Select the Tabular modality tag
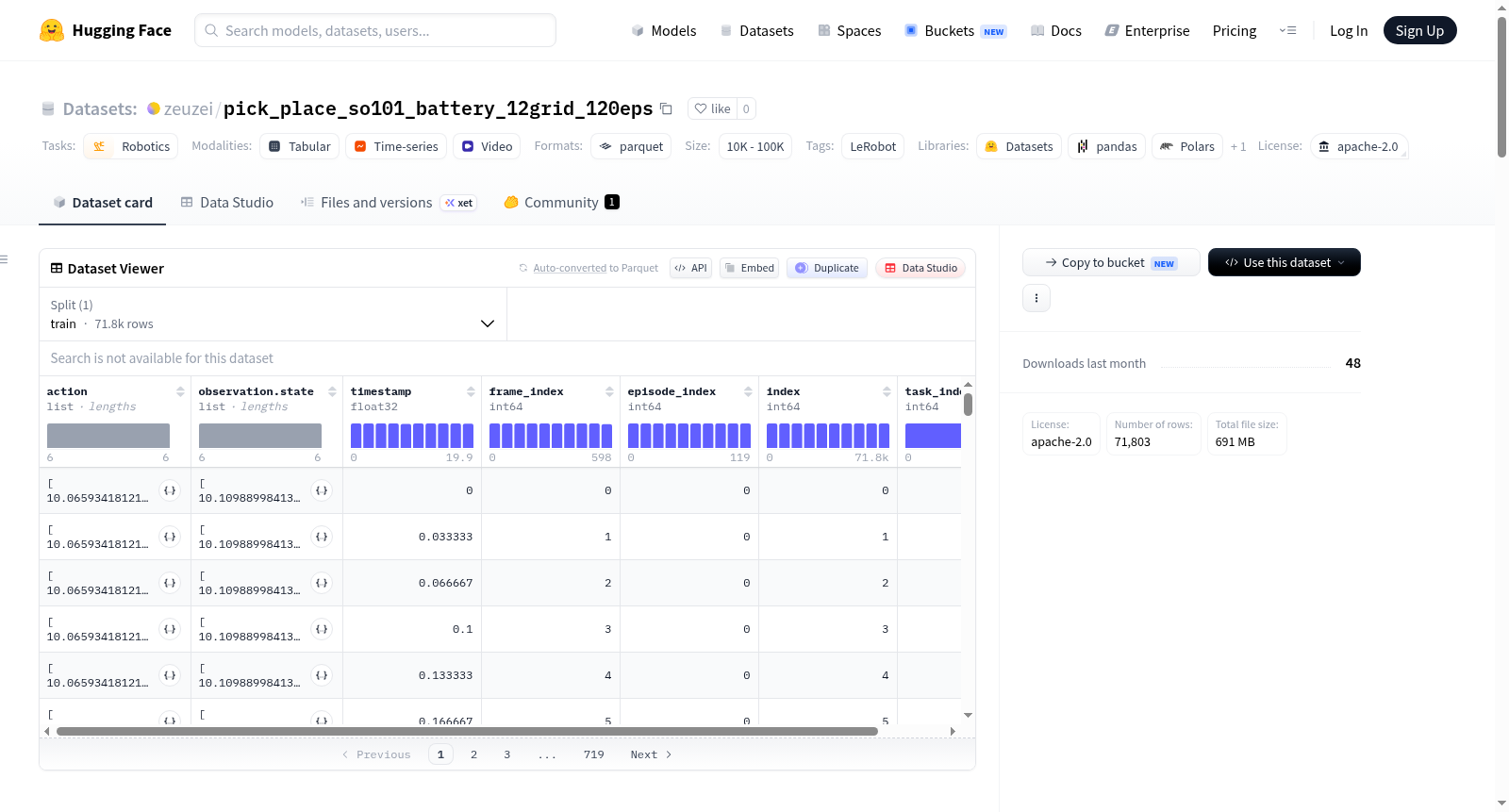 click(300, 146)
